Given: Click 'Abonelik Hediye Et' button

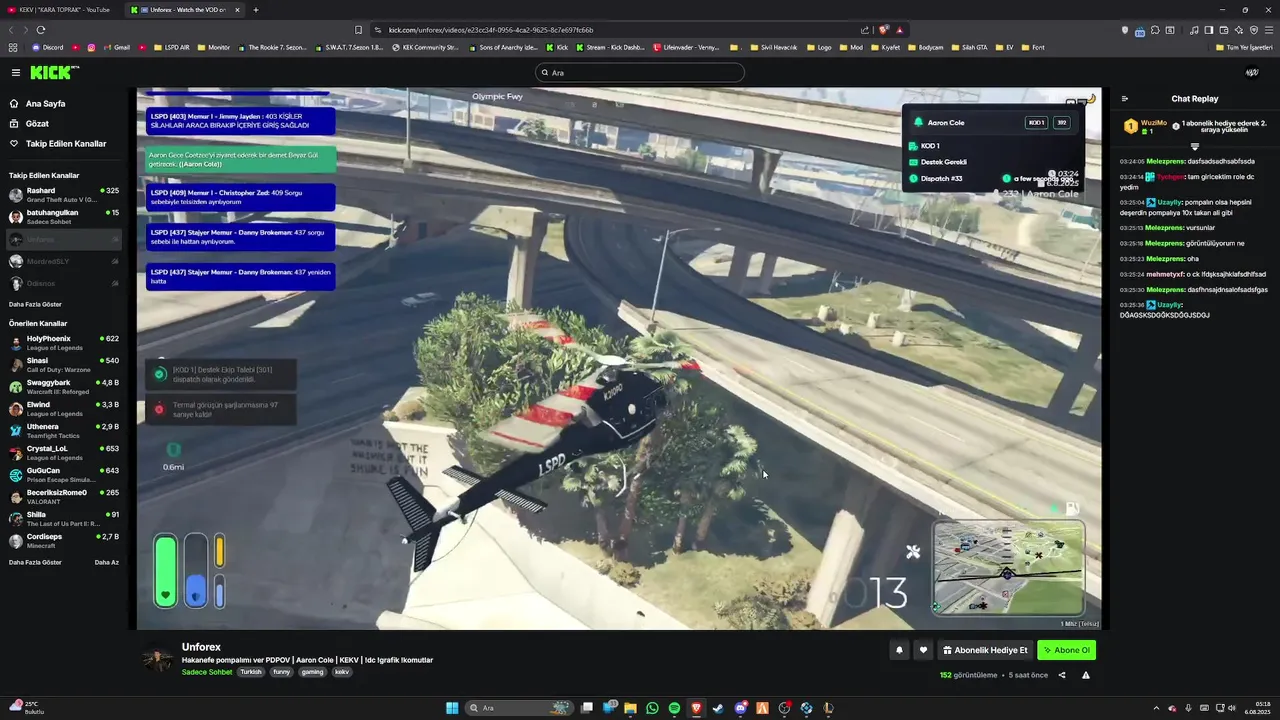Looking at the screenshot, I should pyautogui.click(x=985, y=650).
